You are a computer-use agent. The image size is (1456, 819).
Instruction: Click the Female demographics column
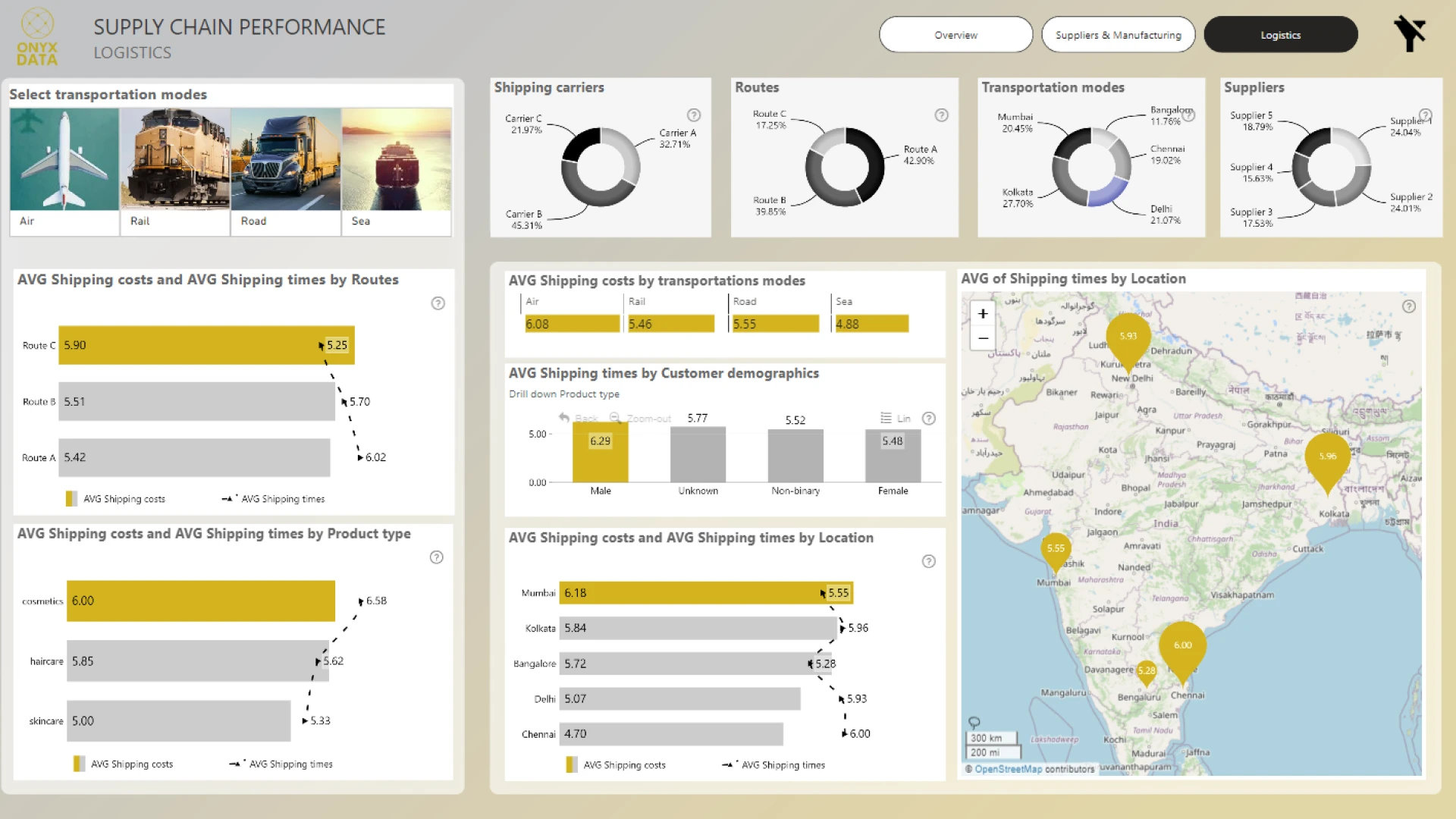click(893, 457)
